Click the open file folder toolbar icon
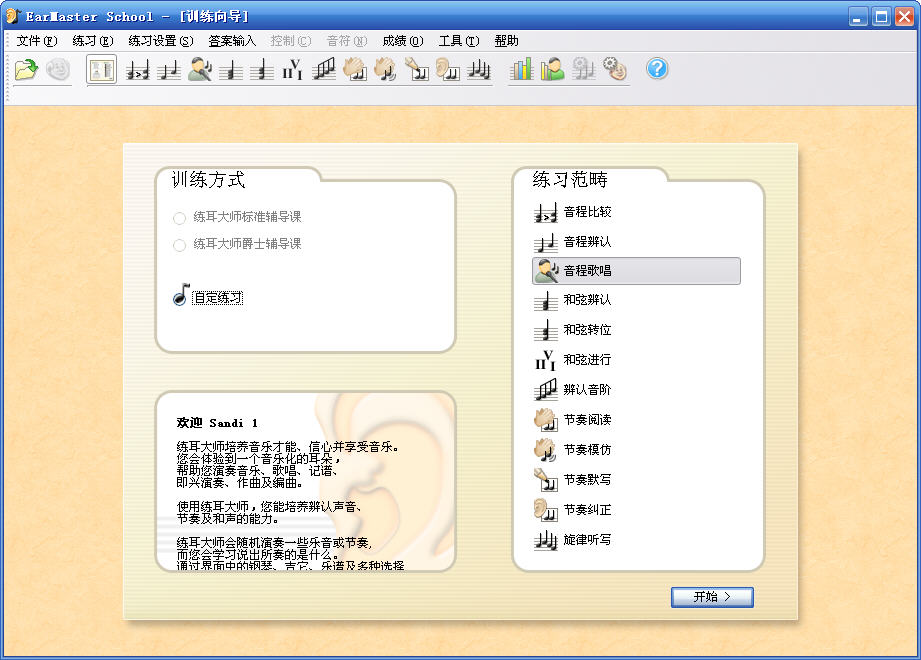This screenshot has height=660, width=921. (26, 69)
